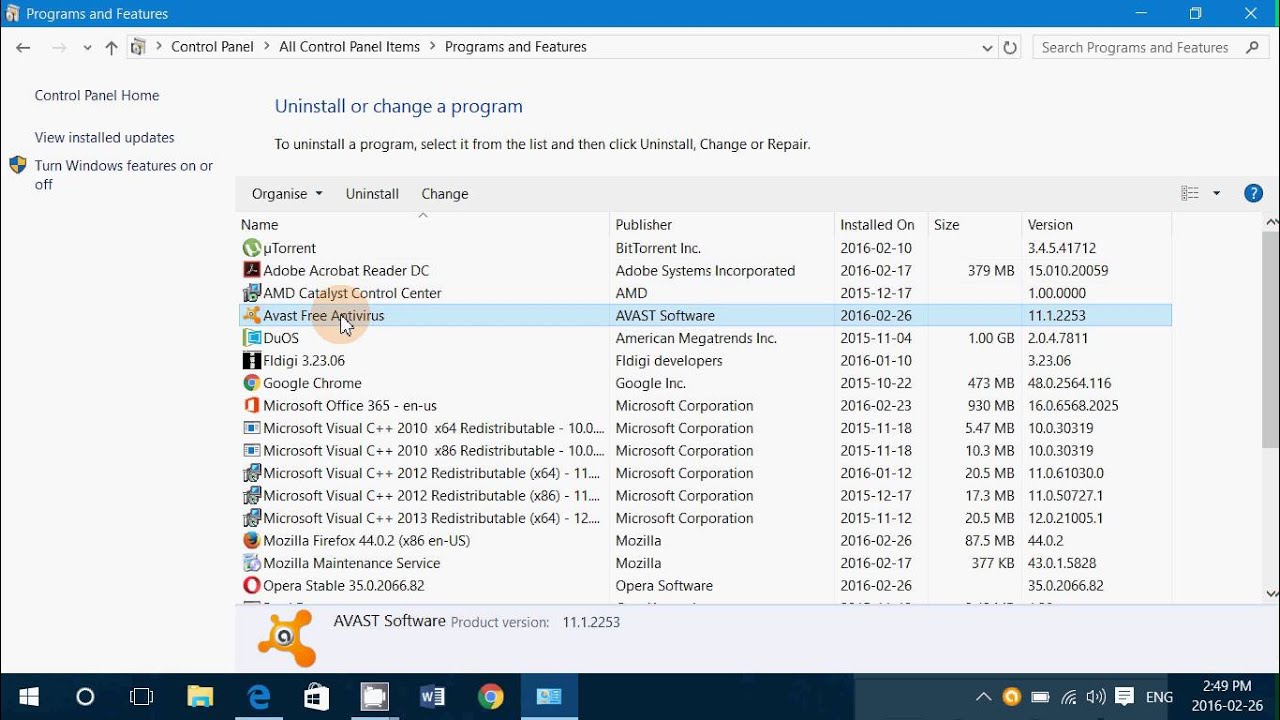Viewport: 1280px width, 720px height.
Task: Click the search magnifier icon
Action: [x=1253, y=47]
